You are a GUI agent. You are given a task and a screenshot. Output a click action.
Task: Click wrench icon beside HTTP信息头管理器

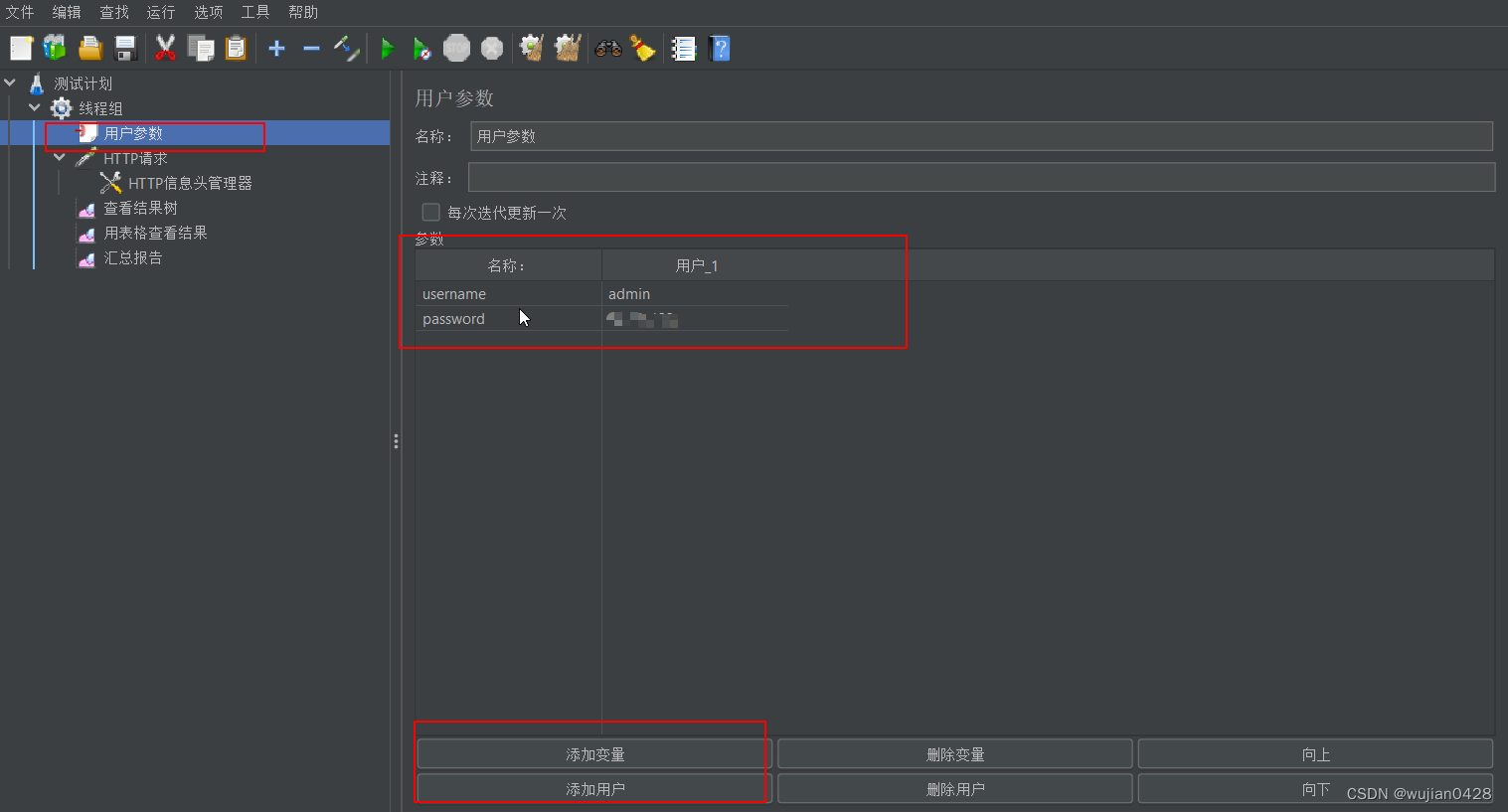[110, 183]
